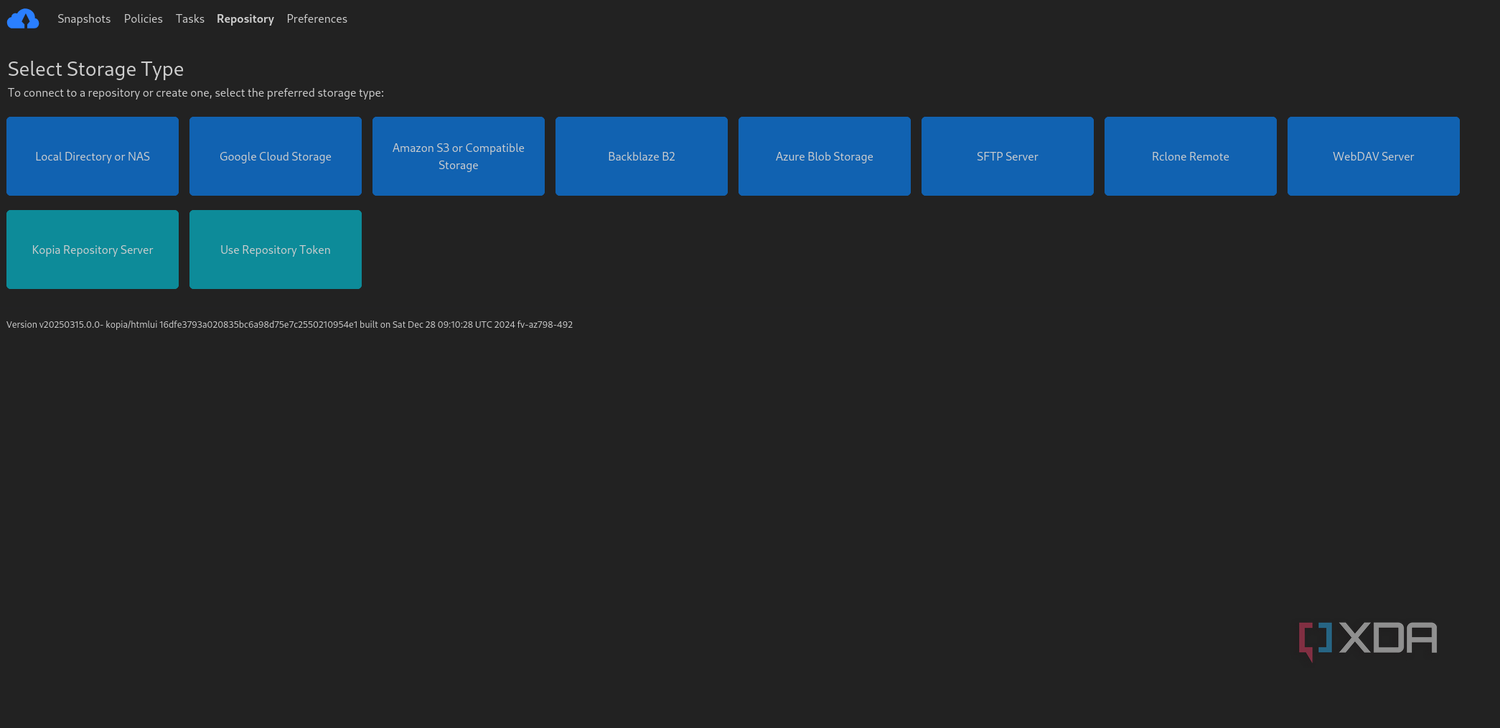Viewport: 1500px width, 728px height.
Task: Open the Preferences tab
Action: click(x=317, y=19)
